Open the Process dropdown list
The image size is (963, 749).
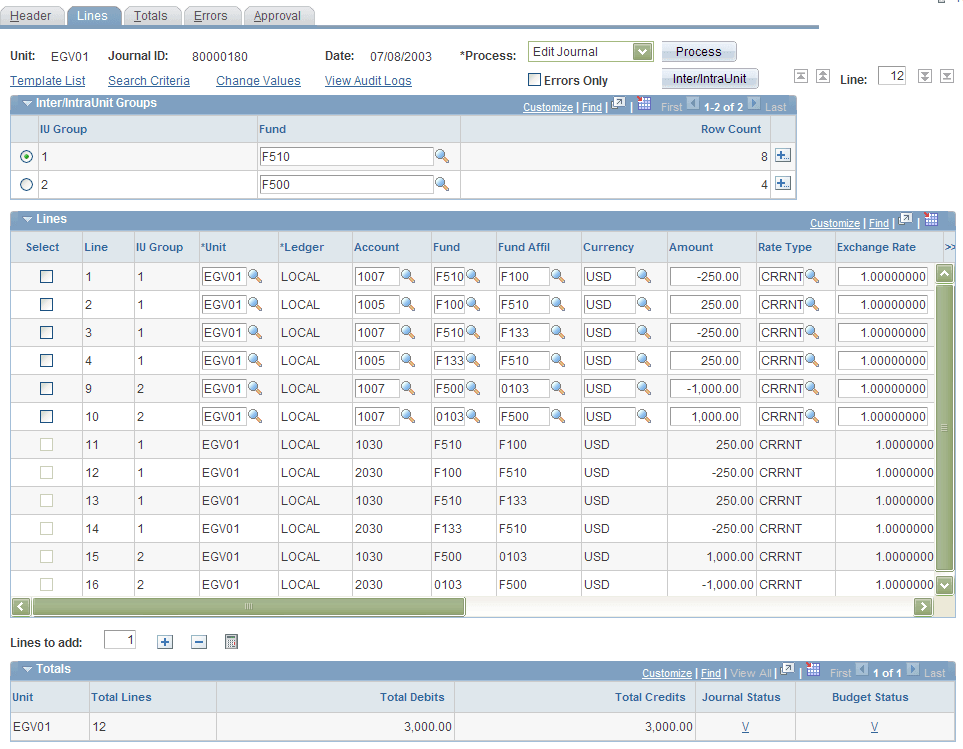pos(642,52)
